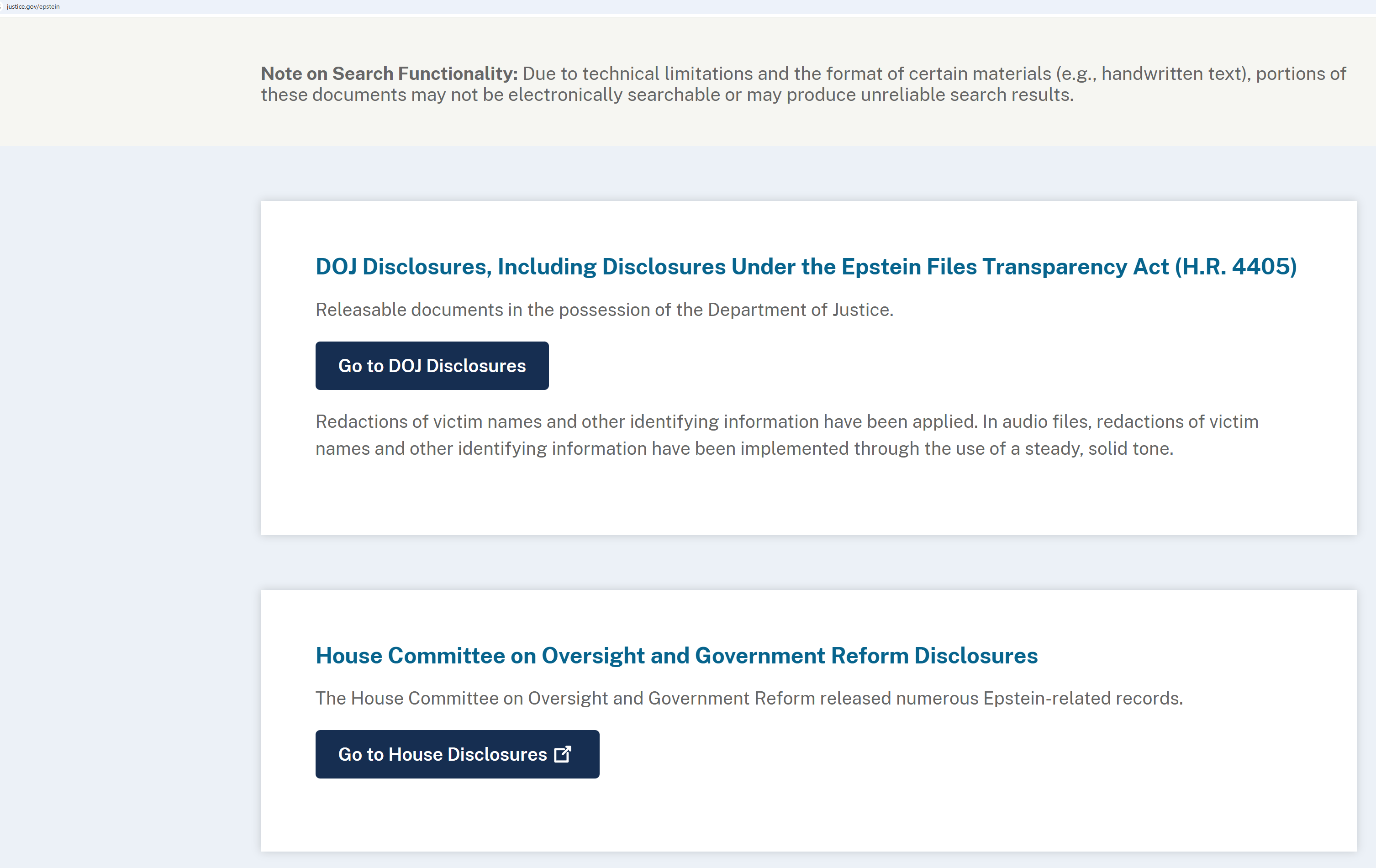Click 'Department of Justice' text under DOJ heading
This screenshot has height=868, width=1376.
click(799, 310)
